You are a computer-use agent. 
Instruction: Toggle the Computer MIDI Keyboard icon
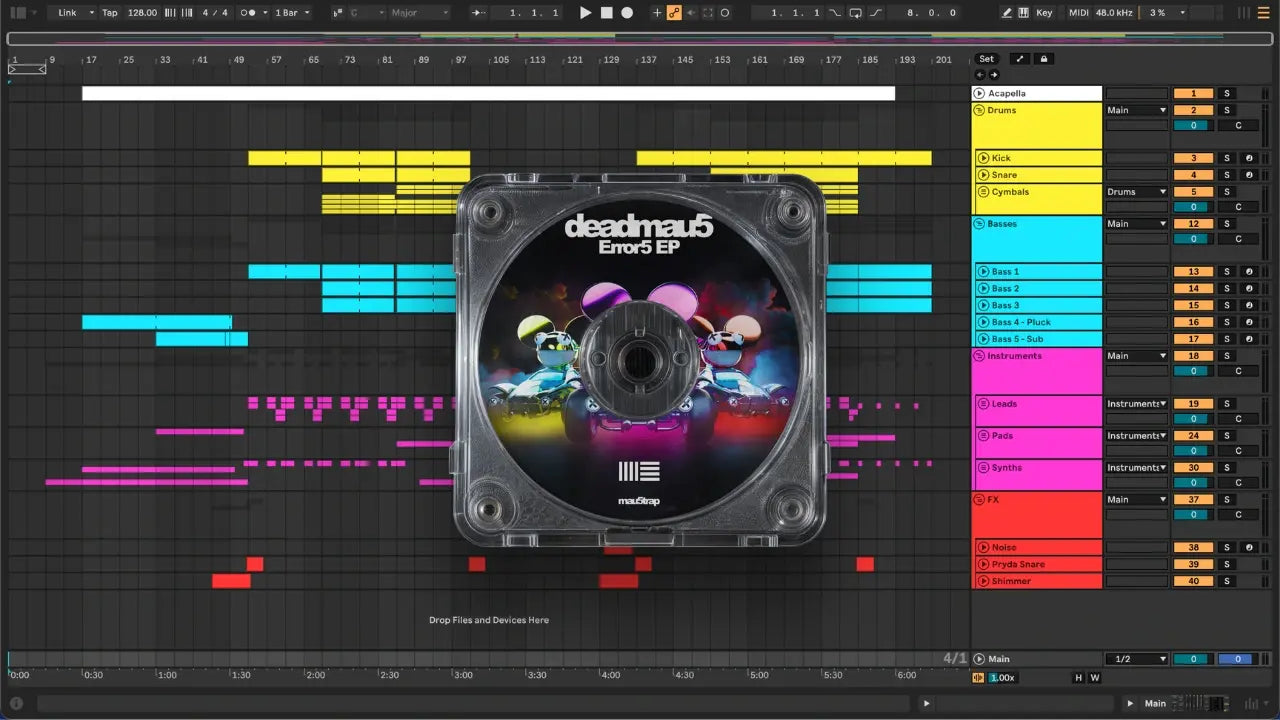click(1023, 13)
